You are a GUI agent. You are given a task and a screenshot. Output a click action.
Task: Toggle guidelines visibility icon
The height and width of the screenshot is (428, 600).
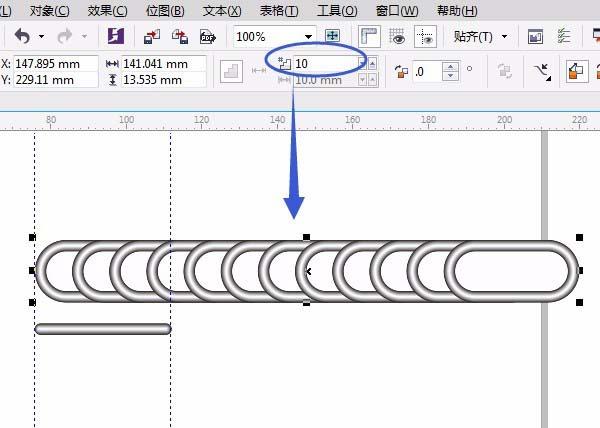coord(424,37)
